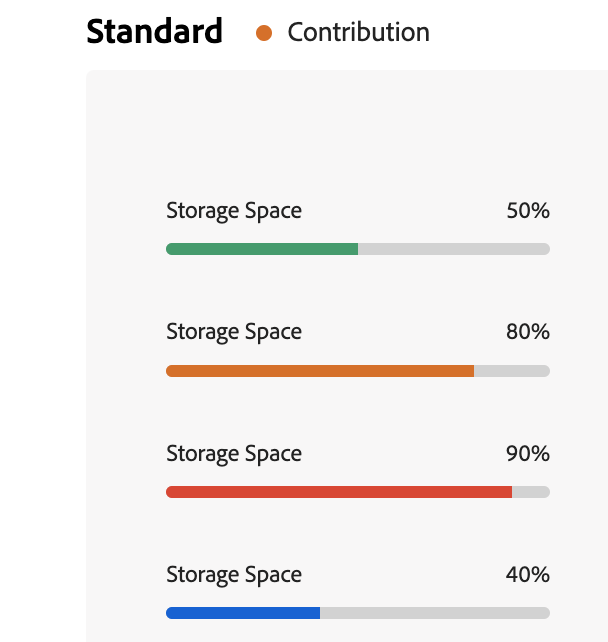This screenshot has height=642, width=608.
Task: Click the empty gray panel area above the first bar
Action: tap(347, 131)
